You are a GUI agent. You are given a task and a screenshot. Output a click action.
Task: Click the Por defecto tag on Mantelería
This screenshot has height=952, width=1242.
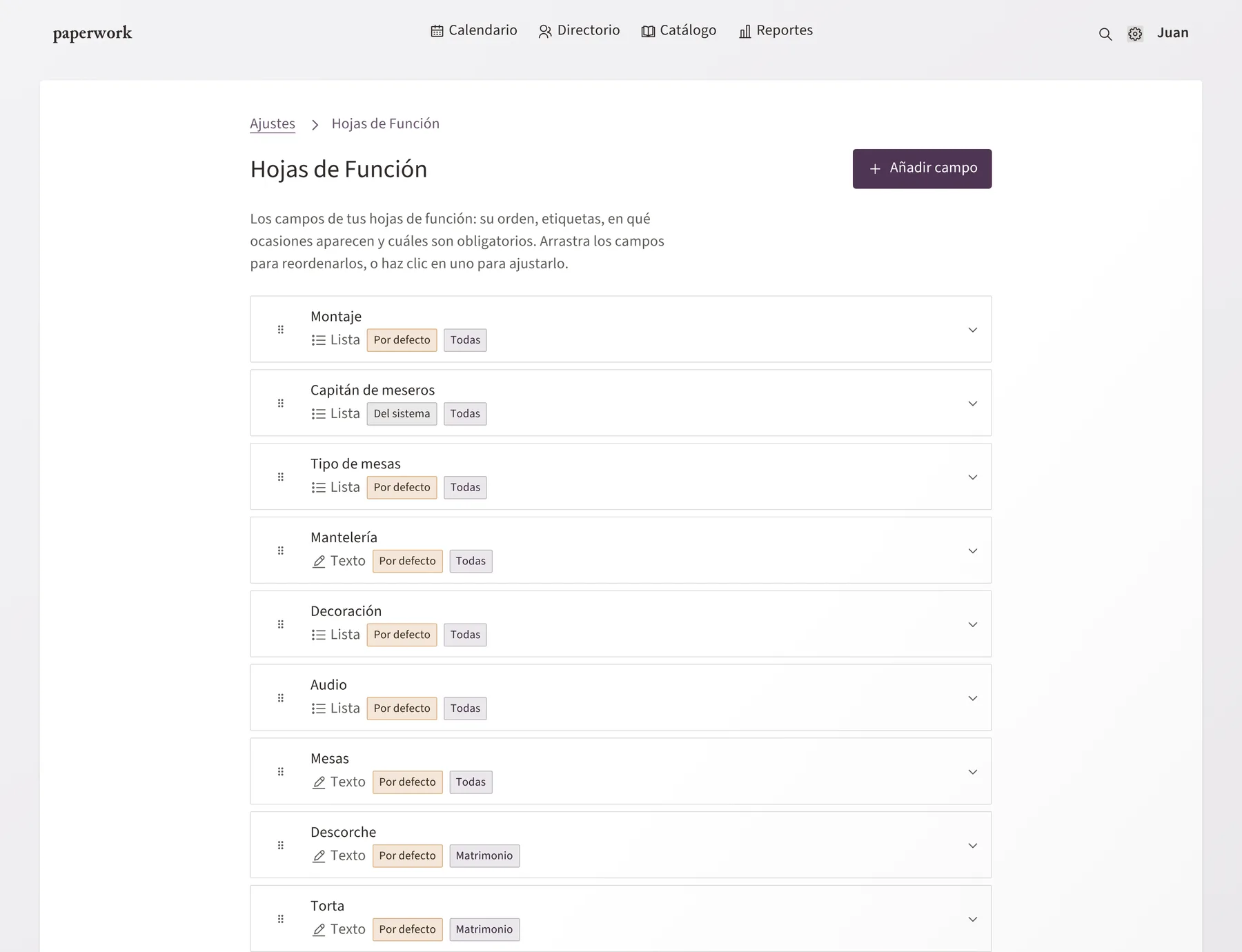click(407, 562)
